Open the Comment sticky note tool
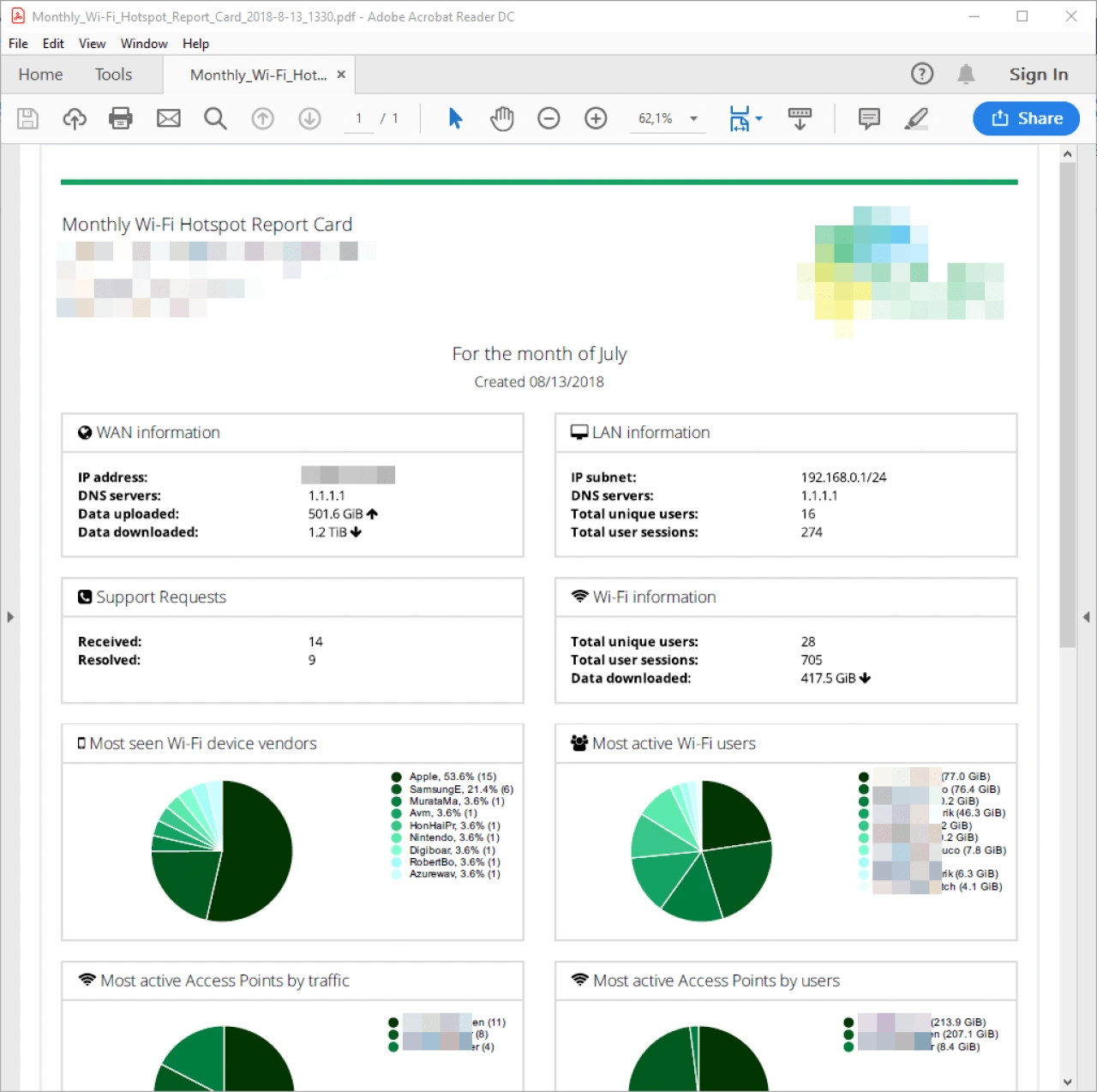1097x1092 pixels. tap(869, 118)
